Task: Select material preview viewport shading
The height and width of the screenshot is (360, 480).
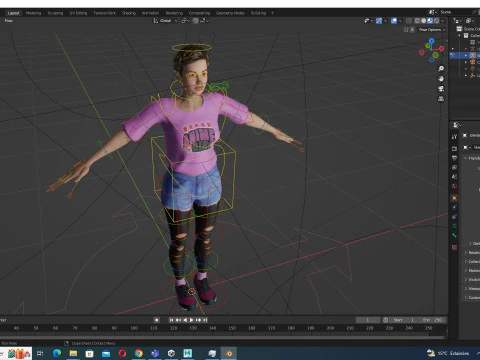Action: point(430,21)
